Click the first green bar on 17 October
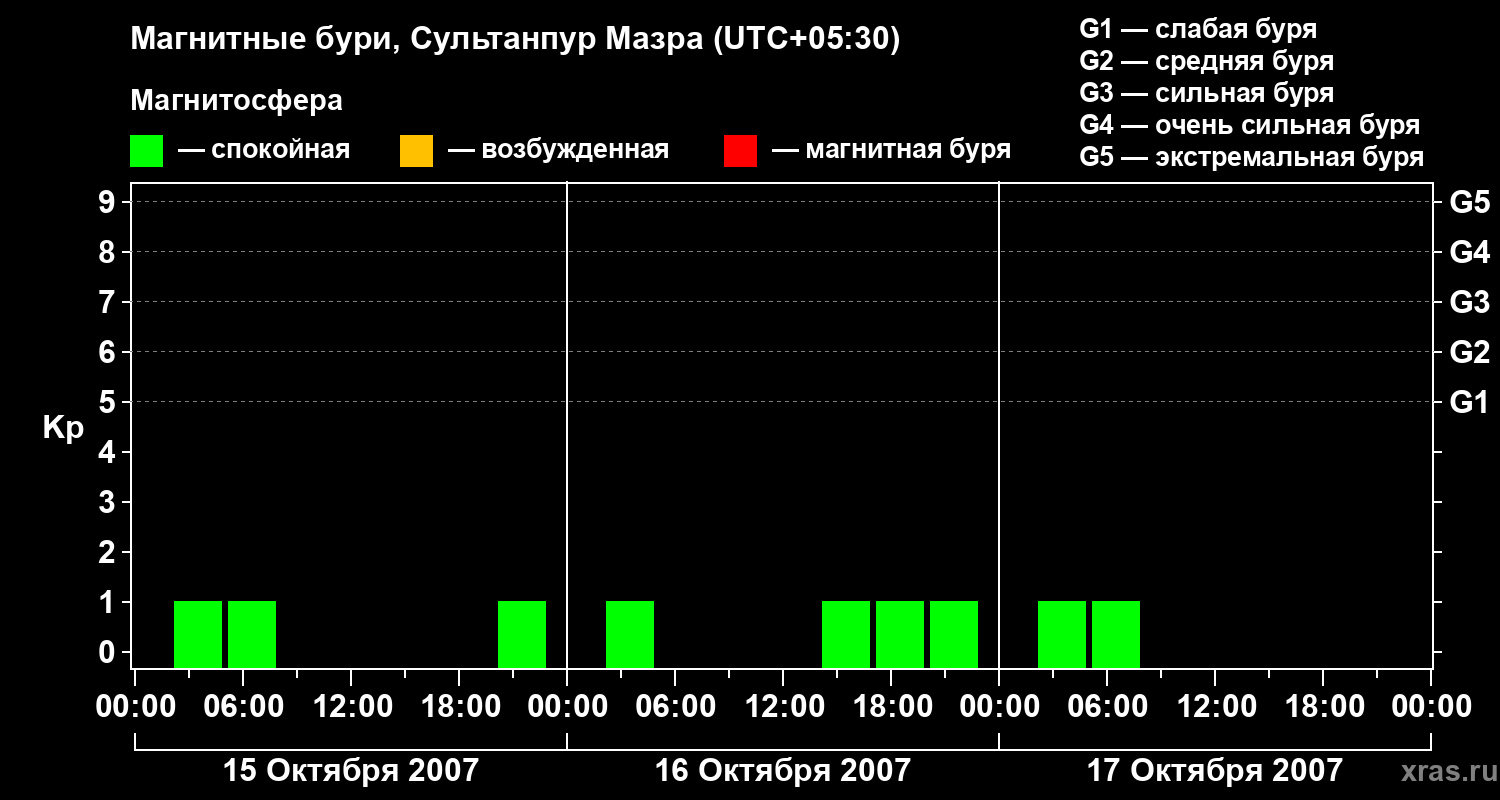Screen dimensions: 1500x800 (1062, 634)
